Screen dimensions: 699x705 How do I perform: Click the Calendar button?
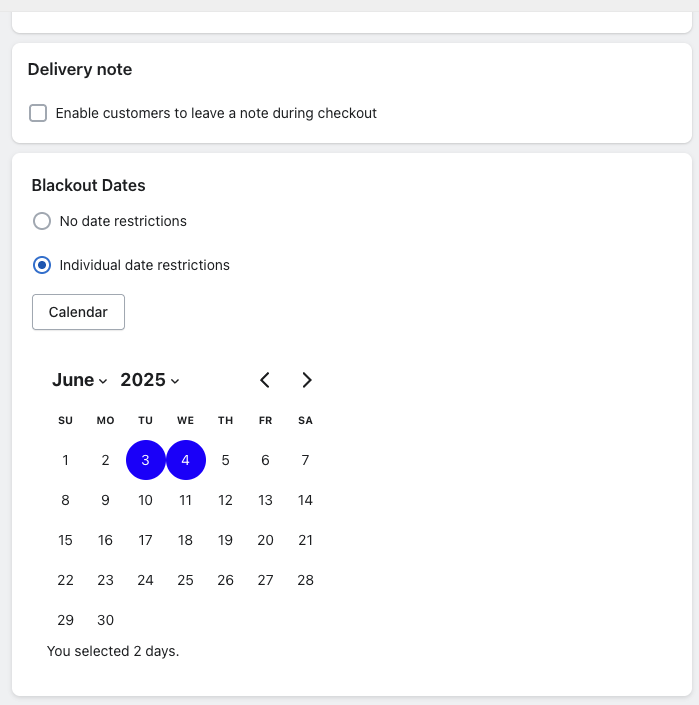point(78,312)
